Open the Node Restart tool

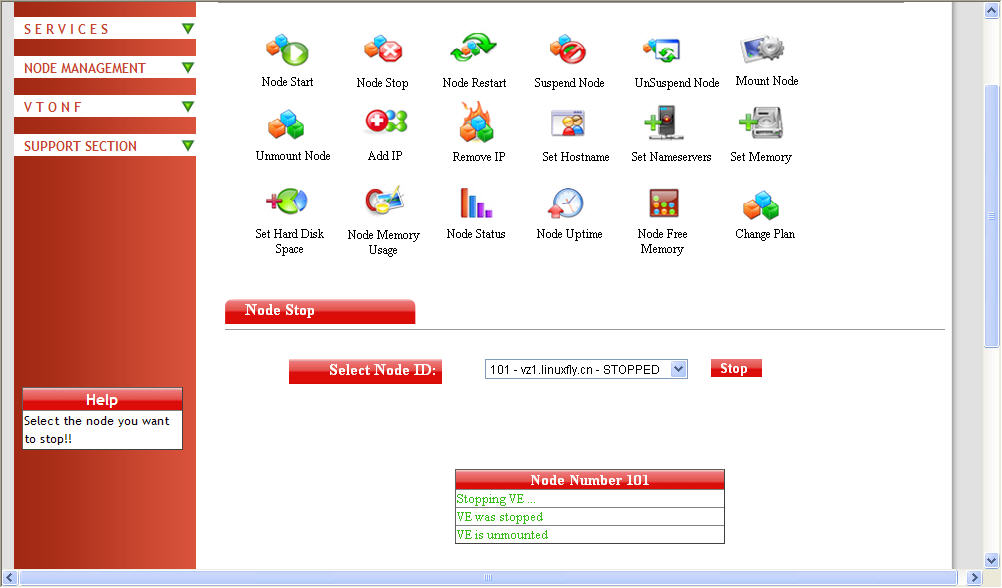point(474,49)
